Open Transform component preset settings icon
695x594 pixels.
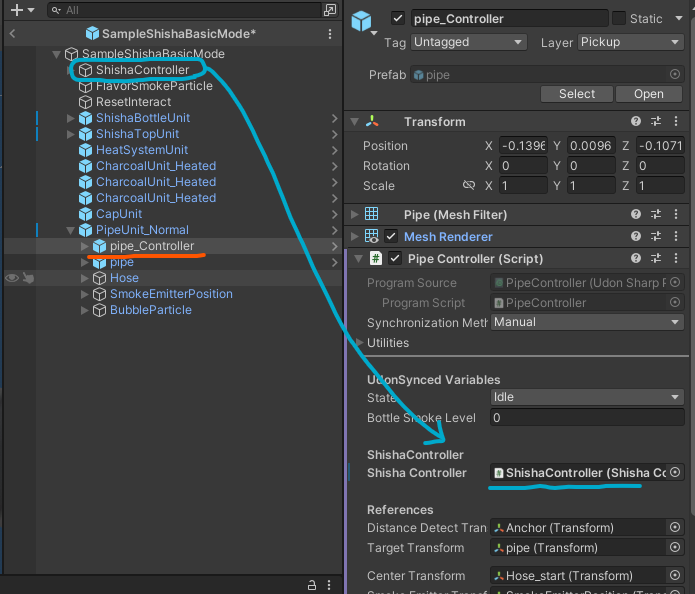pyautogui.click(x=656, y=121)
